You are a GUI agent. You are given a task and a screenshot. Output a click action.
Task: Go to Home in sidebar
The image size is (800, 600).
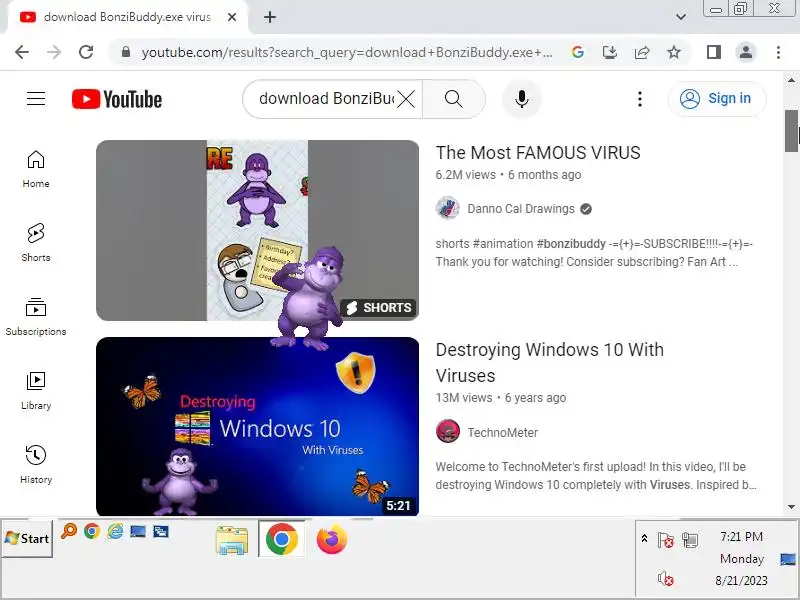[36, 169]
